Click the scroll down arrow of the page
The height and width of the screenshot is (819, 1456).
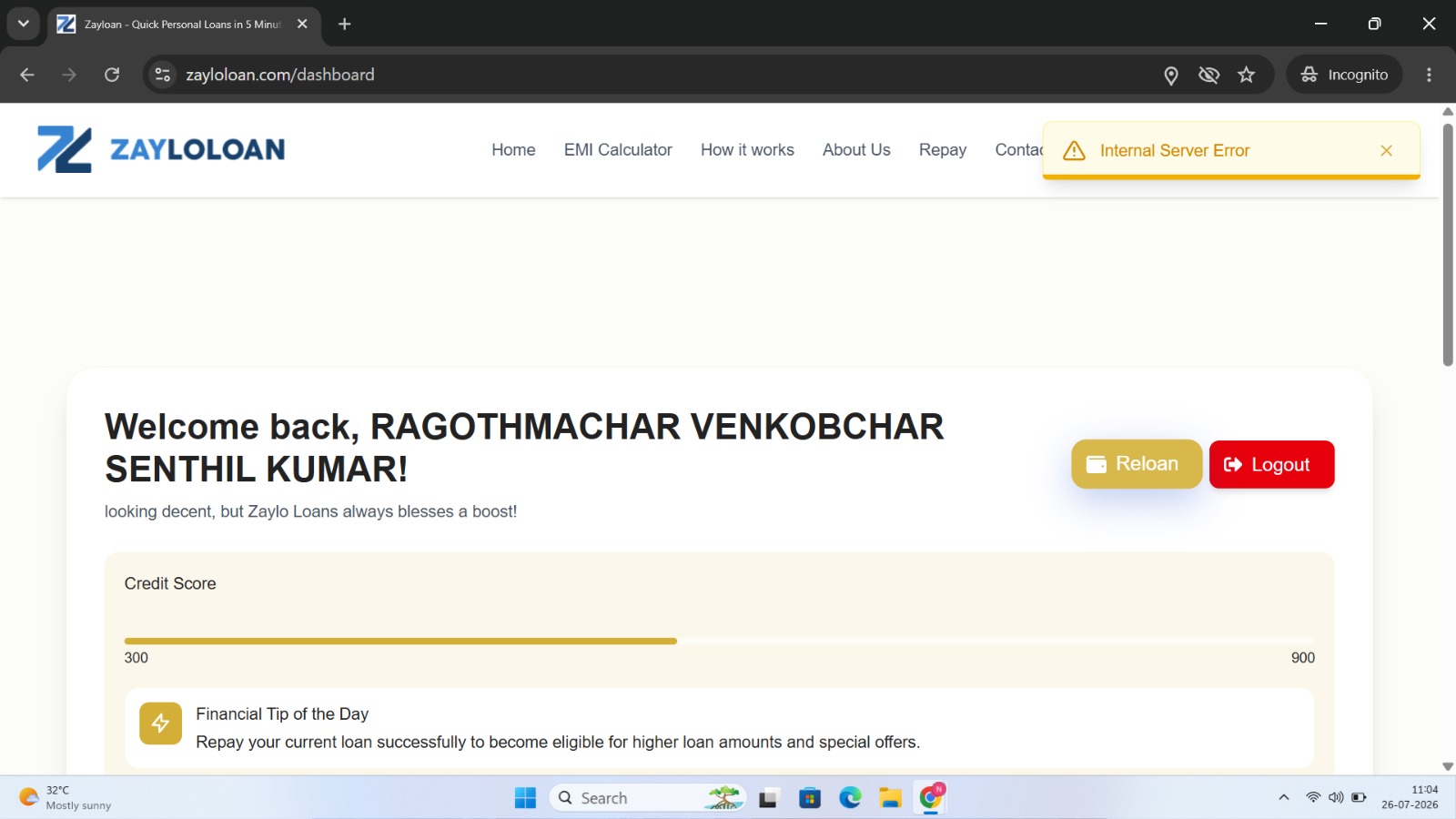click(1448, 766)
